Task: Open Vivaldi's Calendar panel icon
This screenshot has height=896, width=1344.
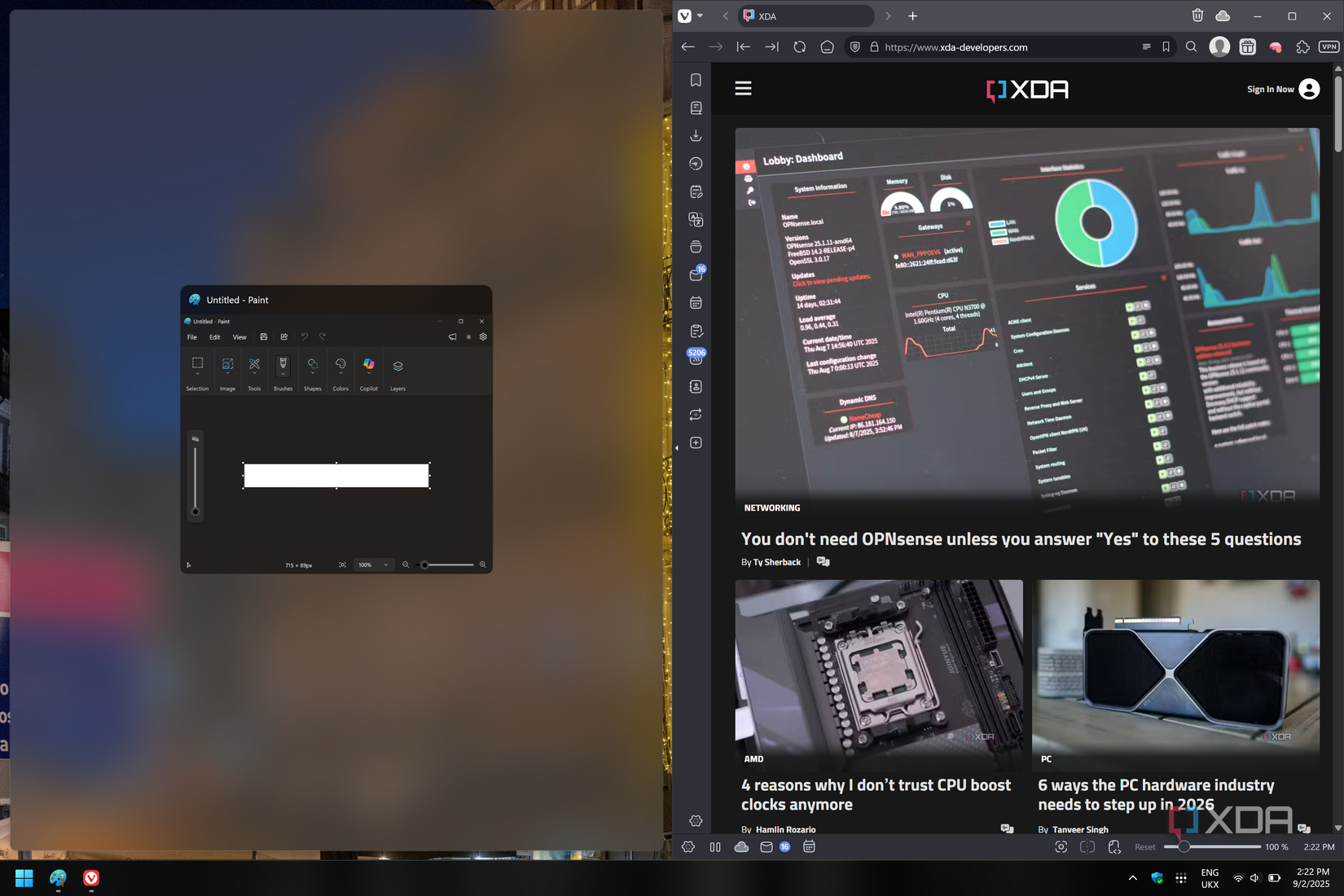Action: pos(696,302)
